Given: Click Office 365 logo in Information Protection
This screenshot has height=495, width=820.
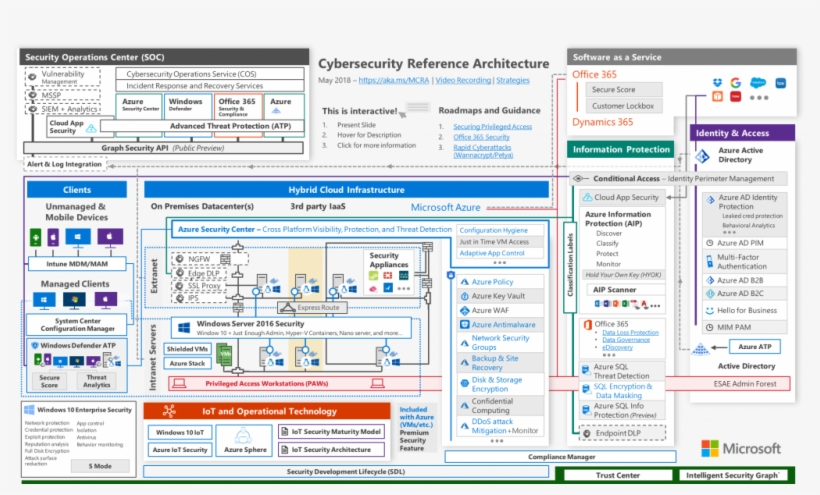Looking at the screenshot, I should point(587,324).
